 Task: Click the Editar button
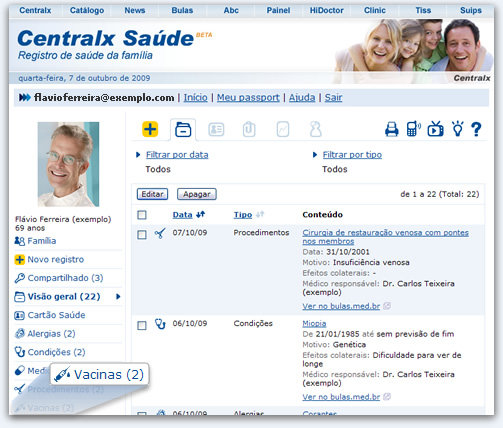coord(152,194)
